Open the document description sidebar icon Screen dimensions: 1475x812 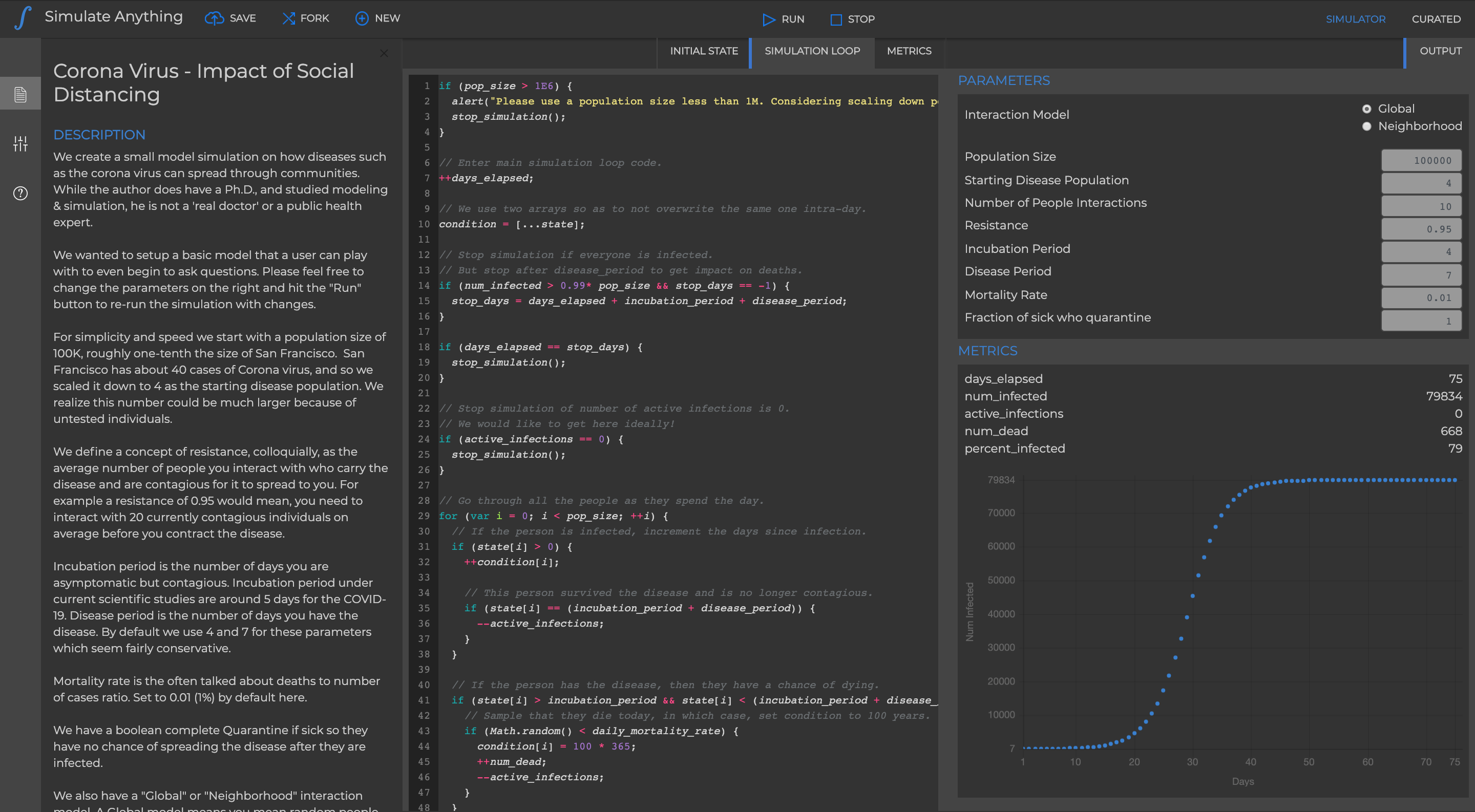point(20,94)
